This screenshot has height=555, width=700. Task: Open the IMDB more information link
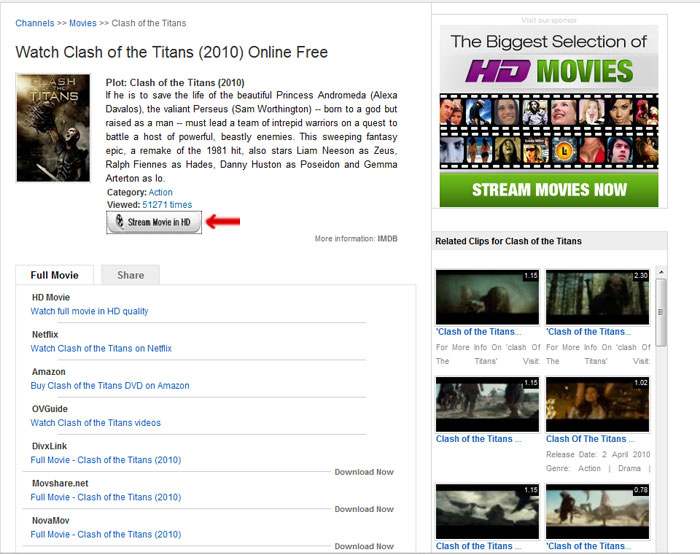pyautogui.click(x=388, y=239)
